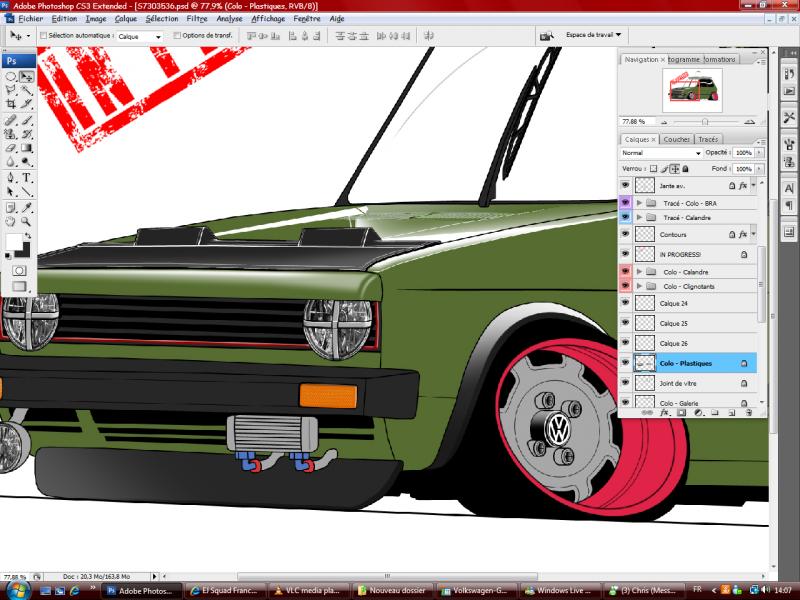Select the Eyedropper tool
The image size is (800, 600).
pyautogui.click(x=26, y=208)
